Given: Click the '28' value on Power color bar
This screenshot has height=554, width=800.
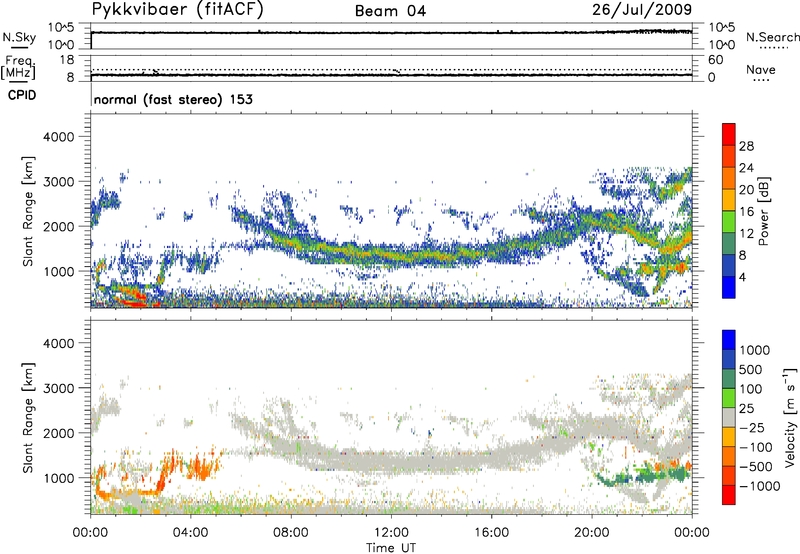Looking at the screenshot, I should (746, 146).
